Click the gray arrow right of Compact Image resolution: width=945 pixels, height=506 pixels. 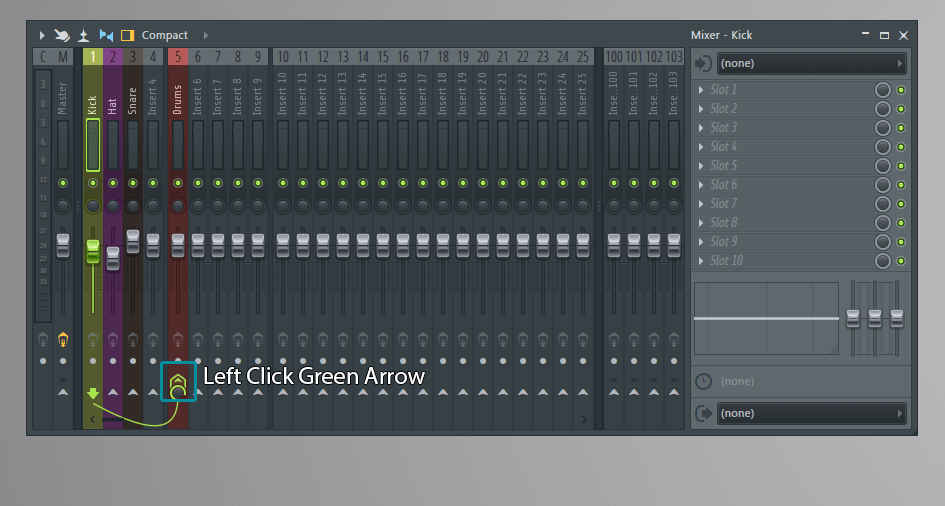click(x=206, y=36)
